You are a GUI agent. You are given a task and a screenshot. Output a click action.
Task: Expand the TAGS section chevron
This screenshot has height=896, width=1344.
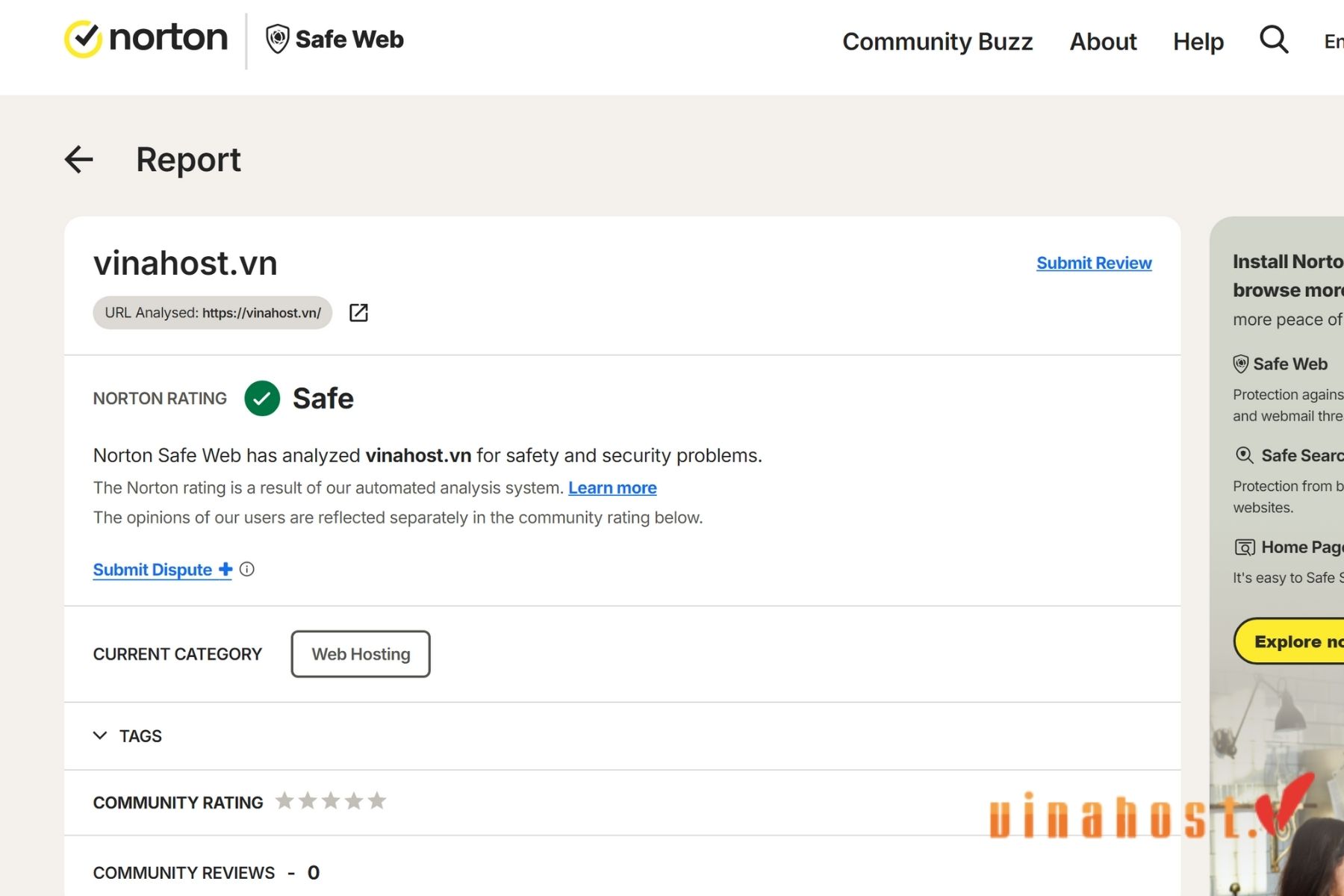pos(100,735)
